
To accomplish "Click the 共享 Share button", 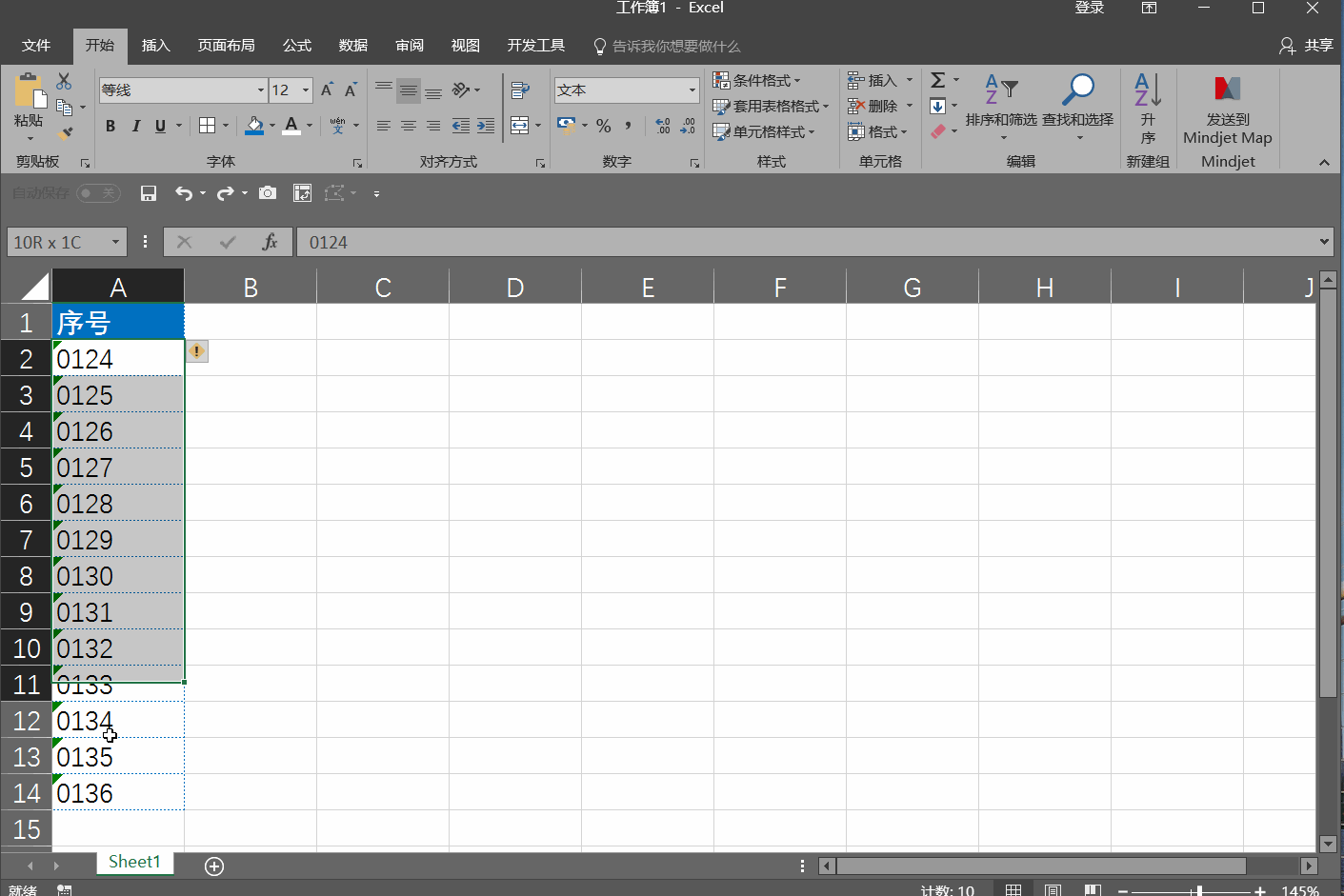I will pyautogui.click(x=1306, y=46).
